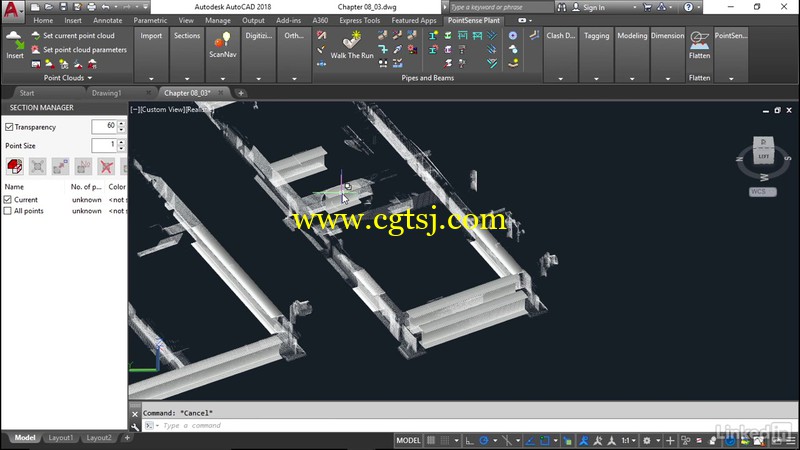Open the Home ribbon tab
Image resolution: width=800 pixels, height=450 pixels.
click(x=43, y=20)
